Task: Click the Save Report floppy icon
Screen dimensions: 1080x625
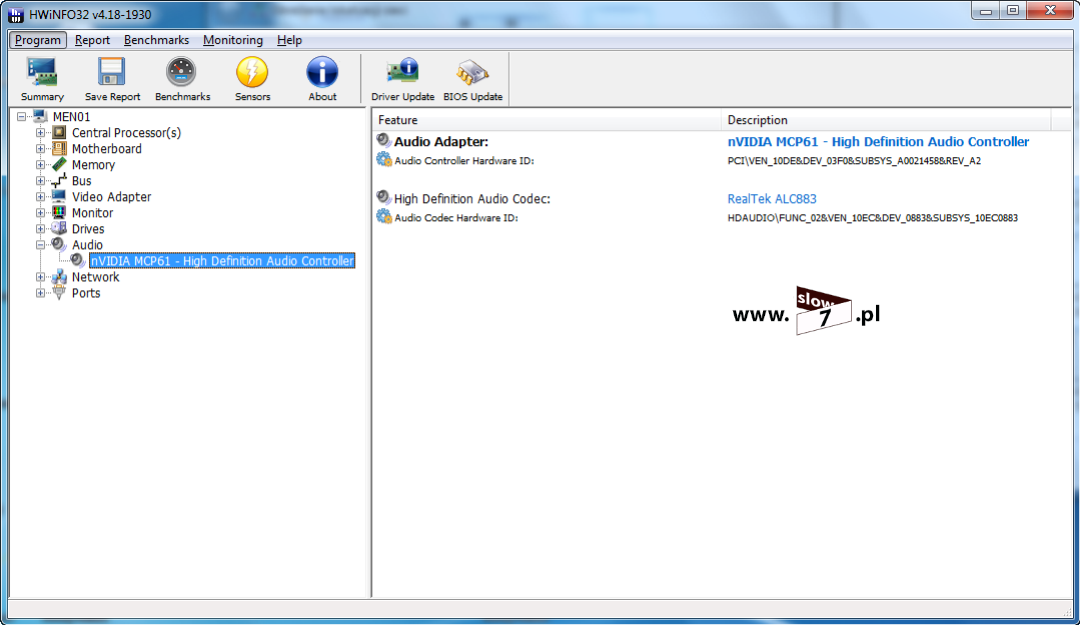Action: (112, 72)
